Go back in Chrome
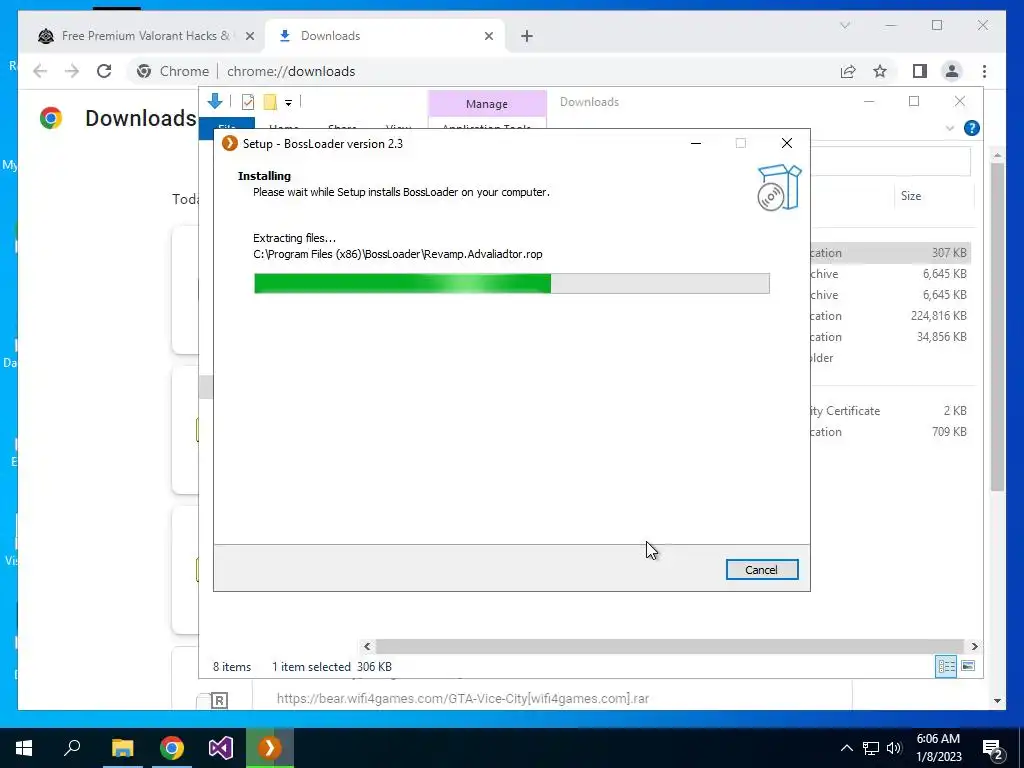This screenshot has width=1024, height=768. [40, 71]
